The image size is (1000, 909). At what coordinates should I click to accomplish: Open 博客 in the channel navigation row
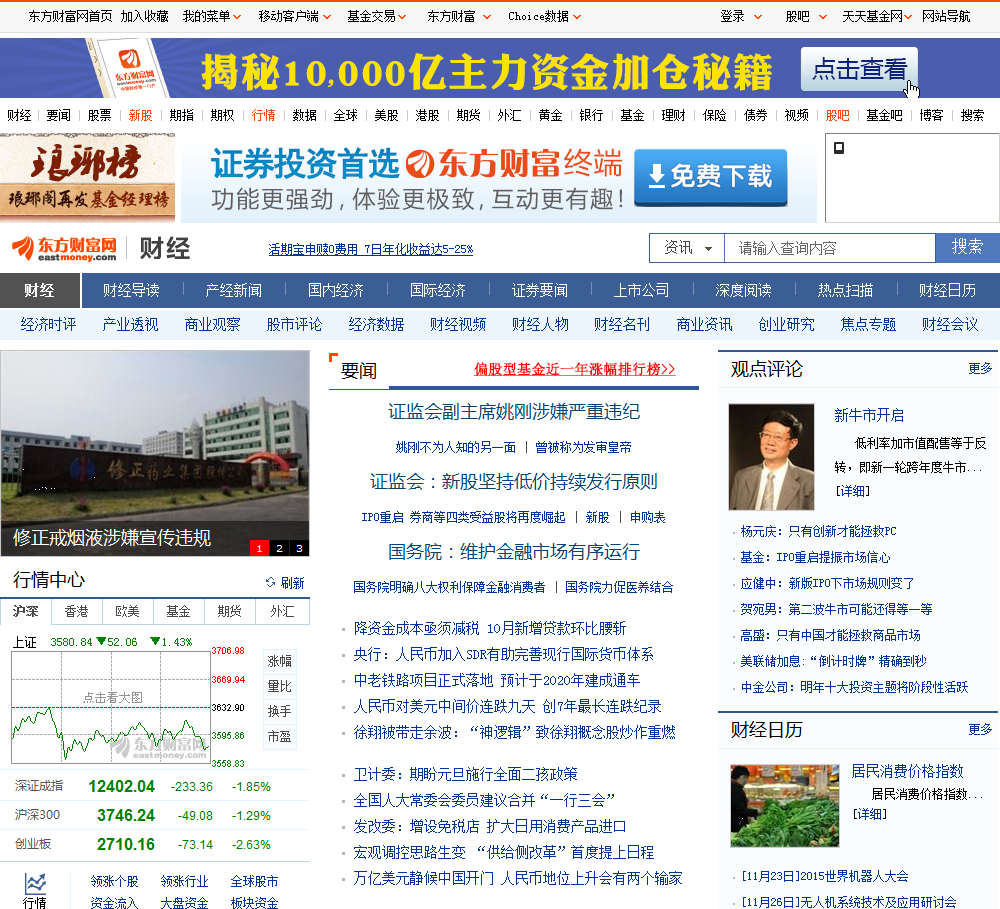[x=931, y=115]
